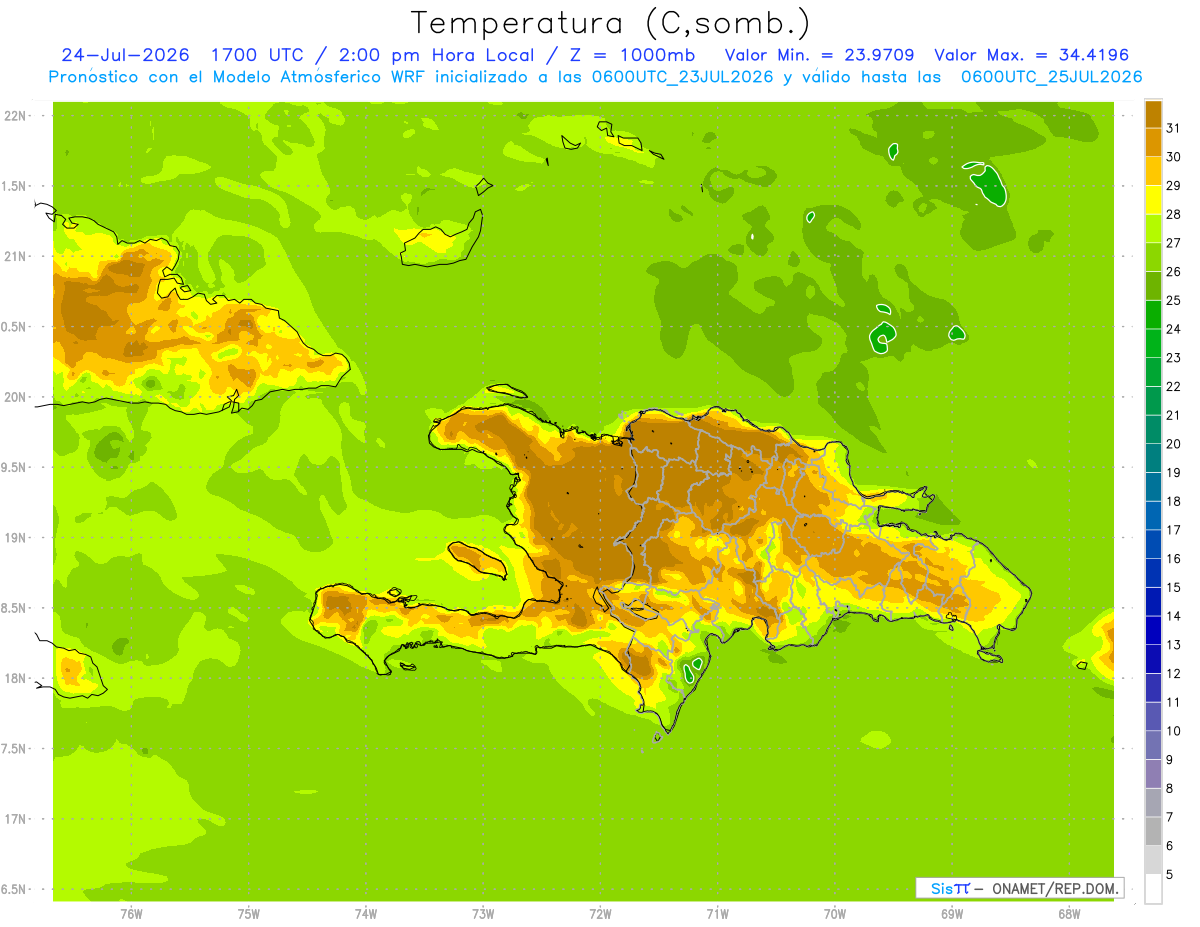Pick the purple legend swatch between 9 and 10

(x=1153, y=745)
